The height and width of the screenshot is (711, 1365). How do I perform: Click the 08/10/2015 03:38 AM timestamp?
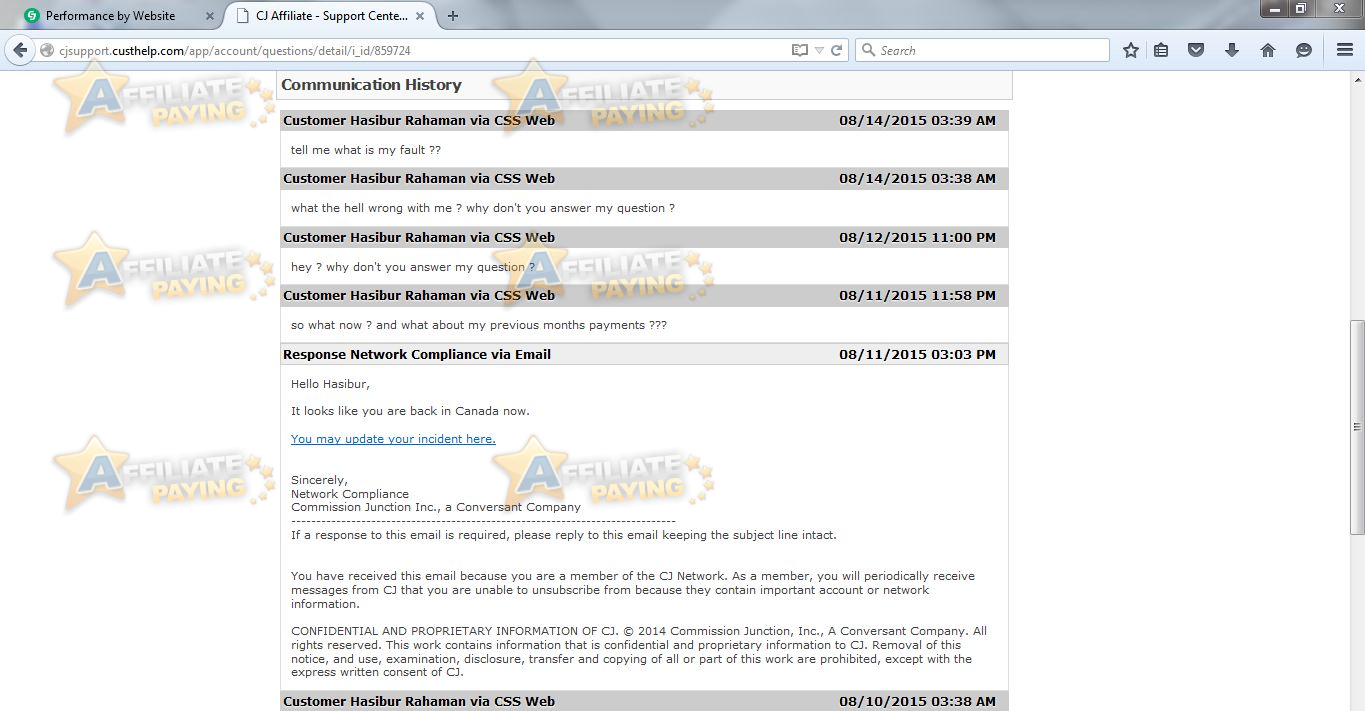[x=917, y=701]
